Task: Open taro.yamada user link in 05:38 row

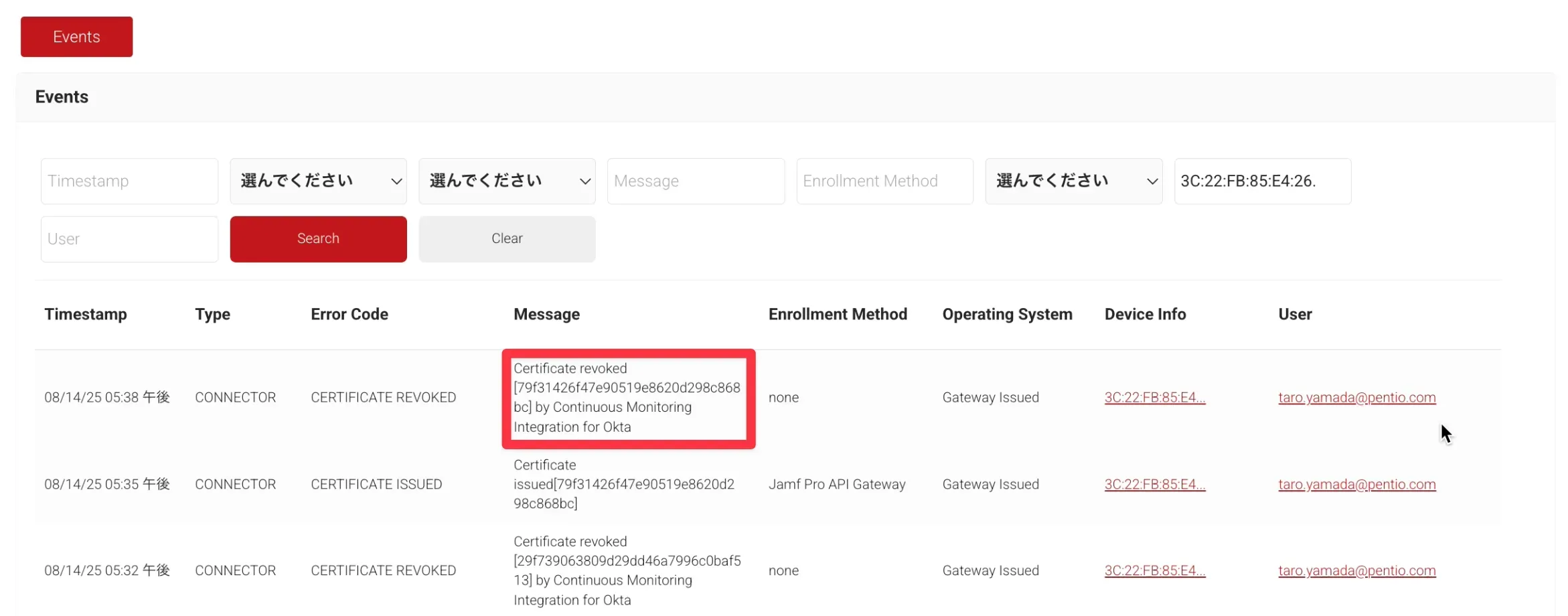Action: click(1356, 398)
